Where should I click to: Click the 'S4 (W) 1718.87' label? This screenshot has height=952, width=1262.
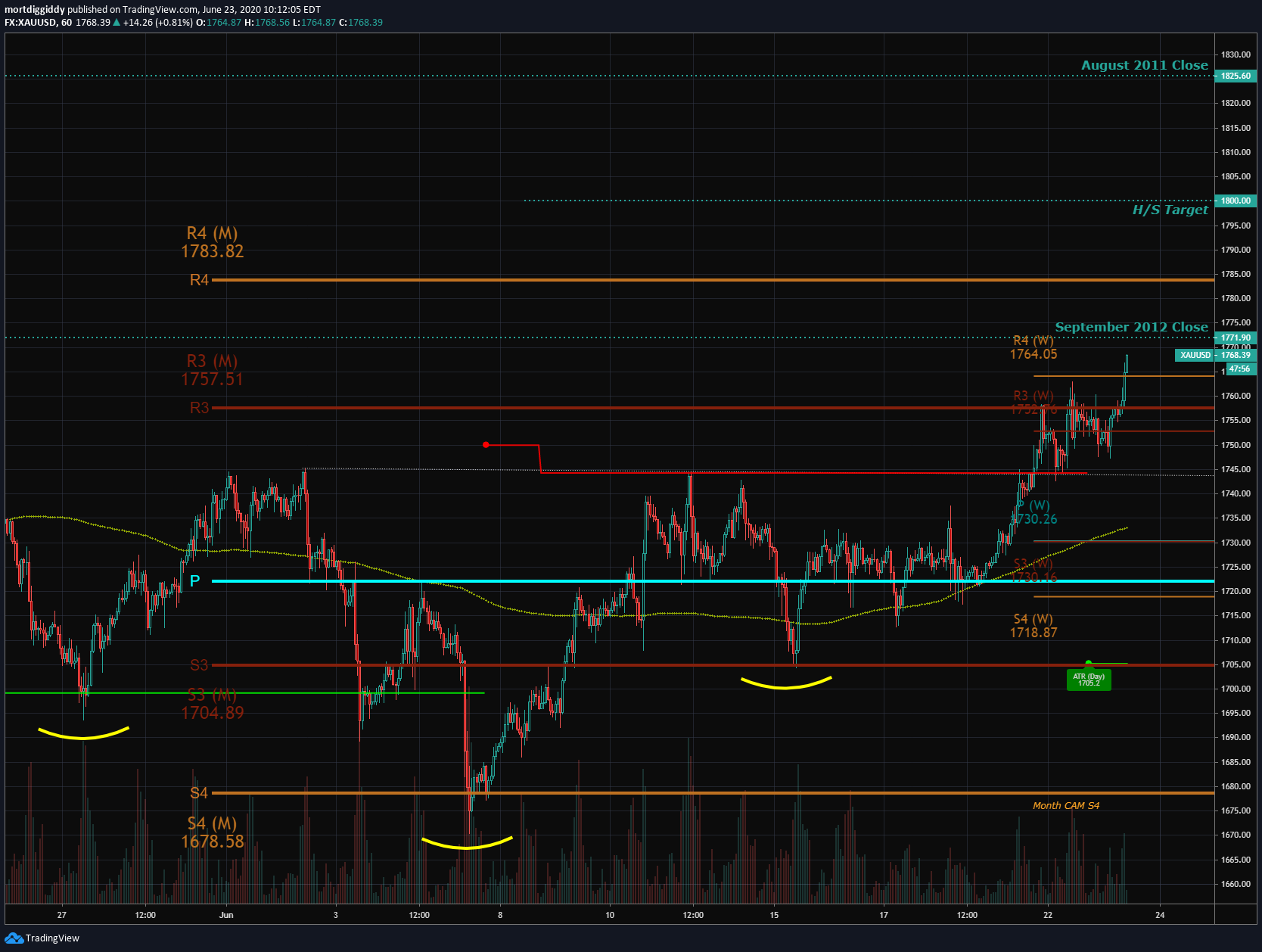[x=1034, y=626]
